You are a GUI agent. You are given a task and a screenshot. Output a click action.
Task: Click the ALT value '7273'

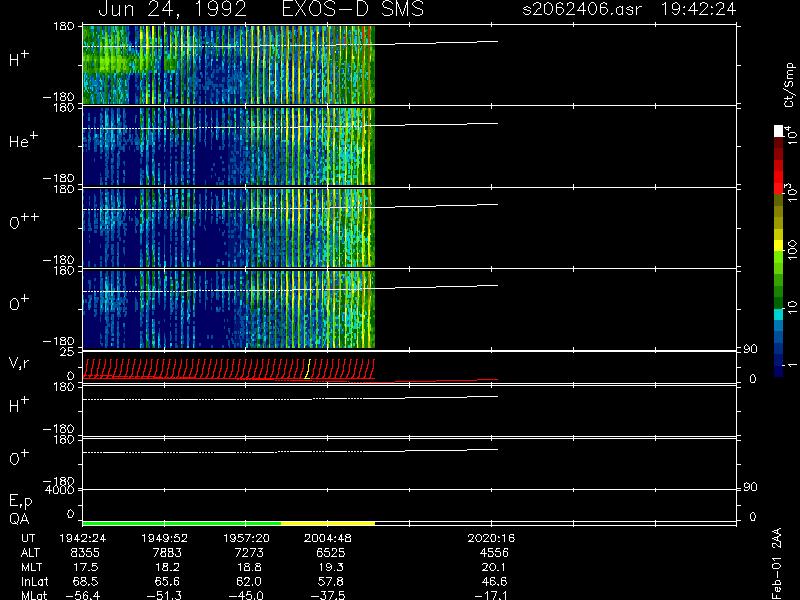[x=248, y=553]
